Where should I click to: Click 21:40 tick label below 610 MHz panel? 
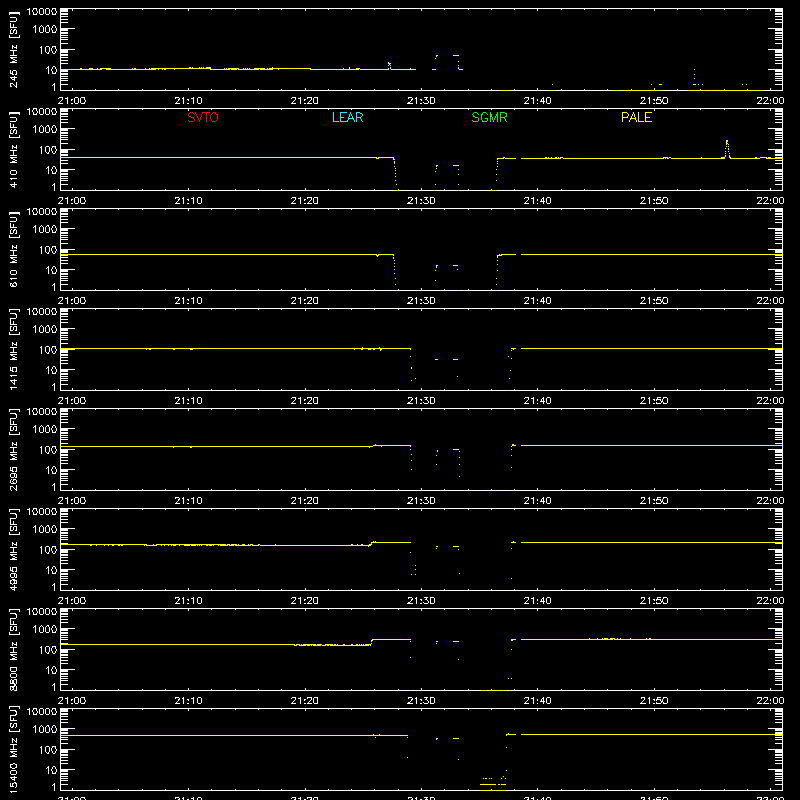click(537, 301)
